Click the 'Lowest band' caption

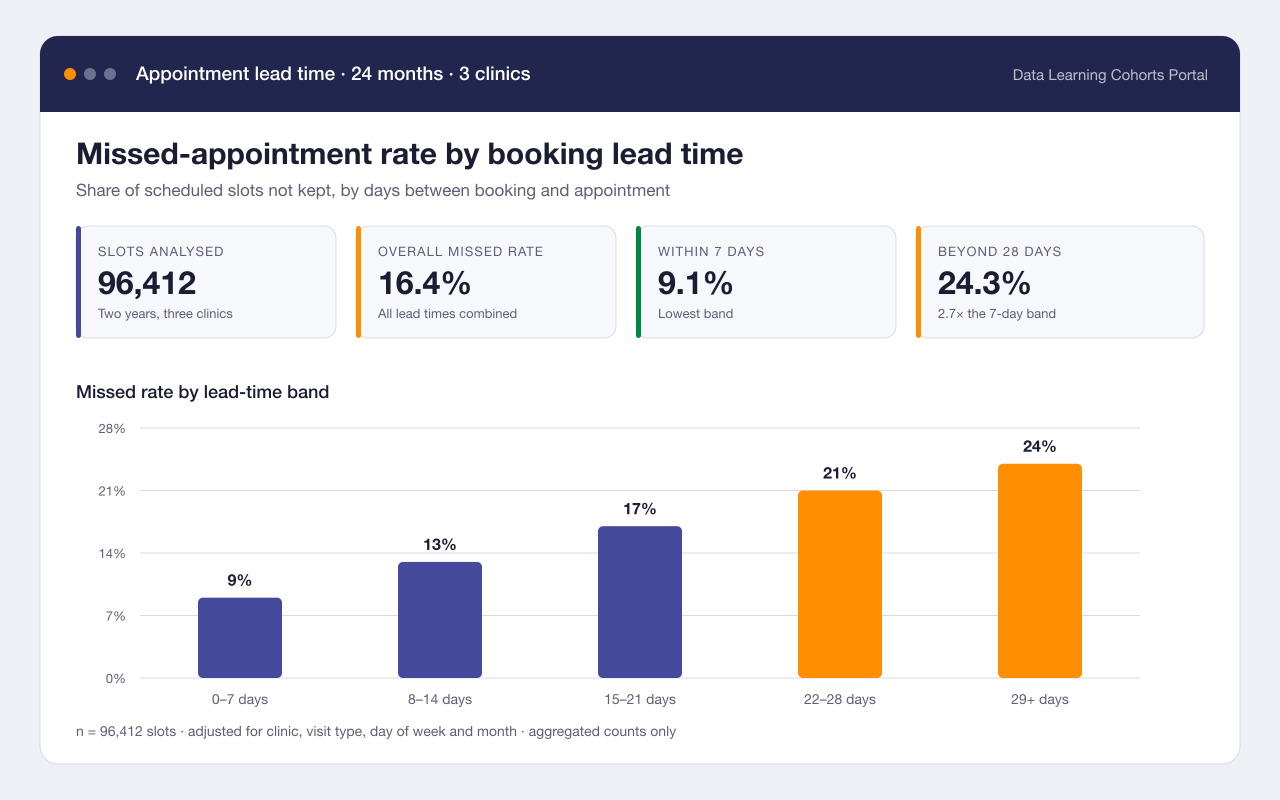pyautogui.click(x=696, y=313)
